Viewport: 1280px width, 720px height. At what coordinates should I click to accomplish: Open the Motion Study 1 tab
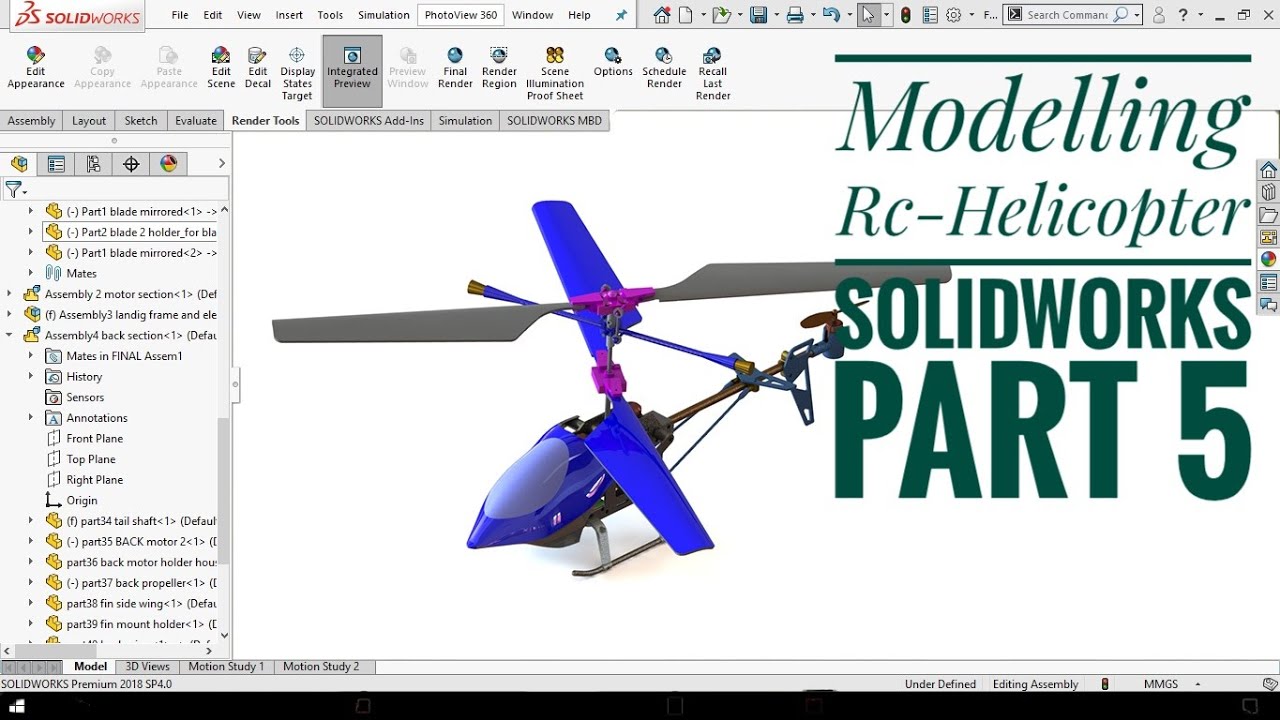[x=226, y=666]
